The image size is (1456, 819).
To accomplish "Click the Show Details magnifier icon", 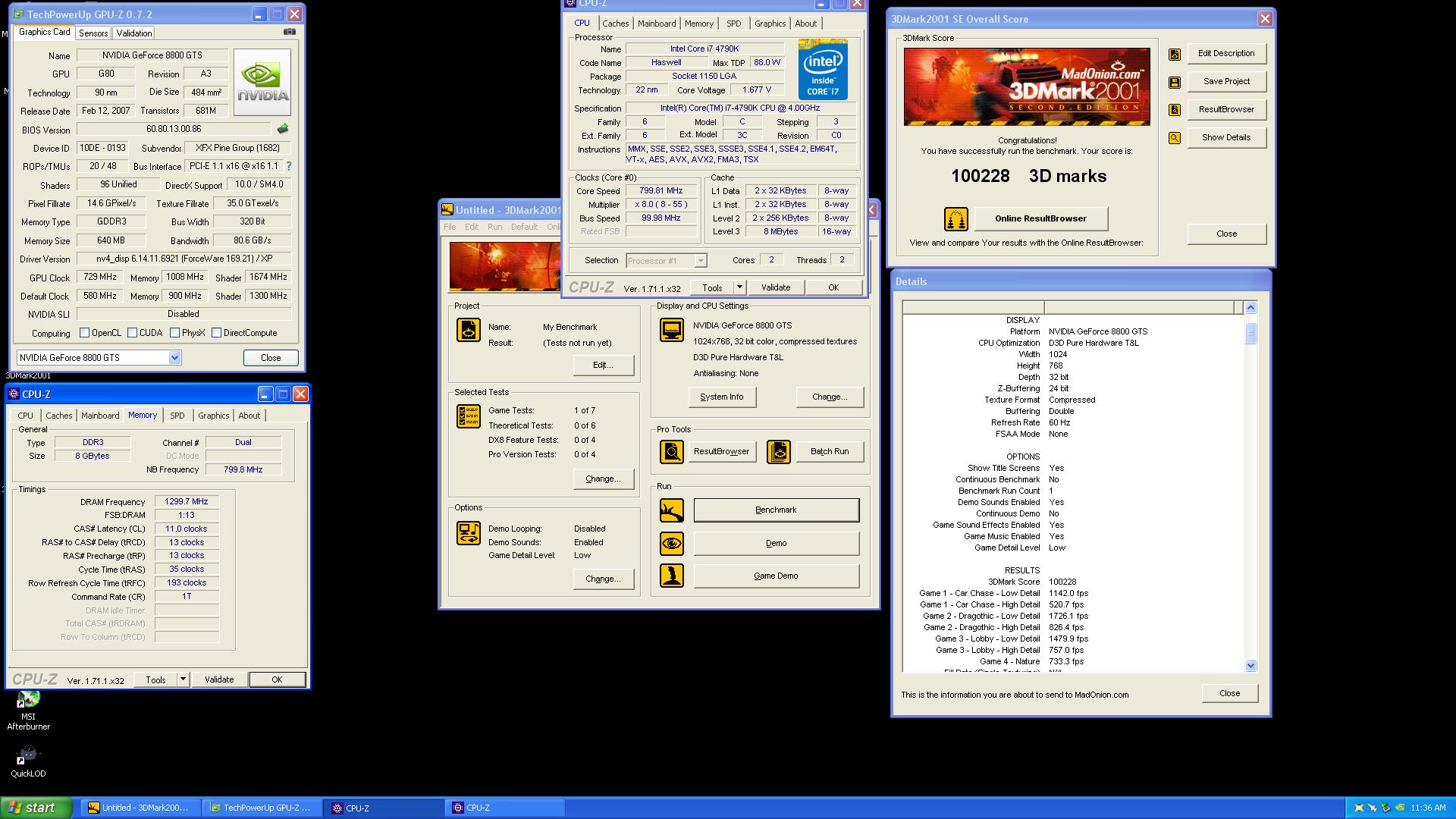I will click(1175, 138).
